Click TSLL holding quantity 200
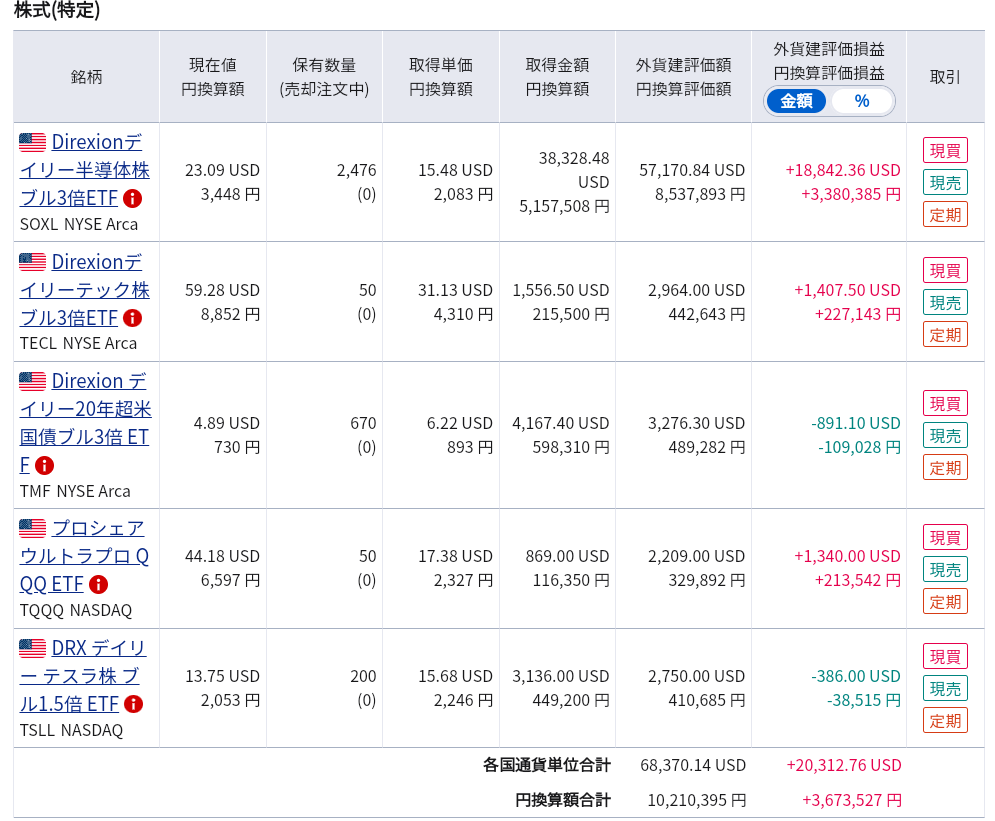 (363, 676)
